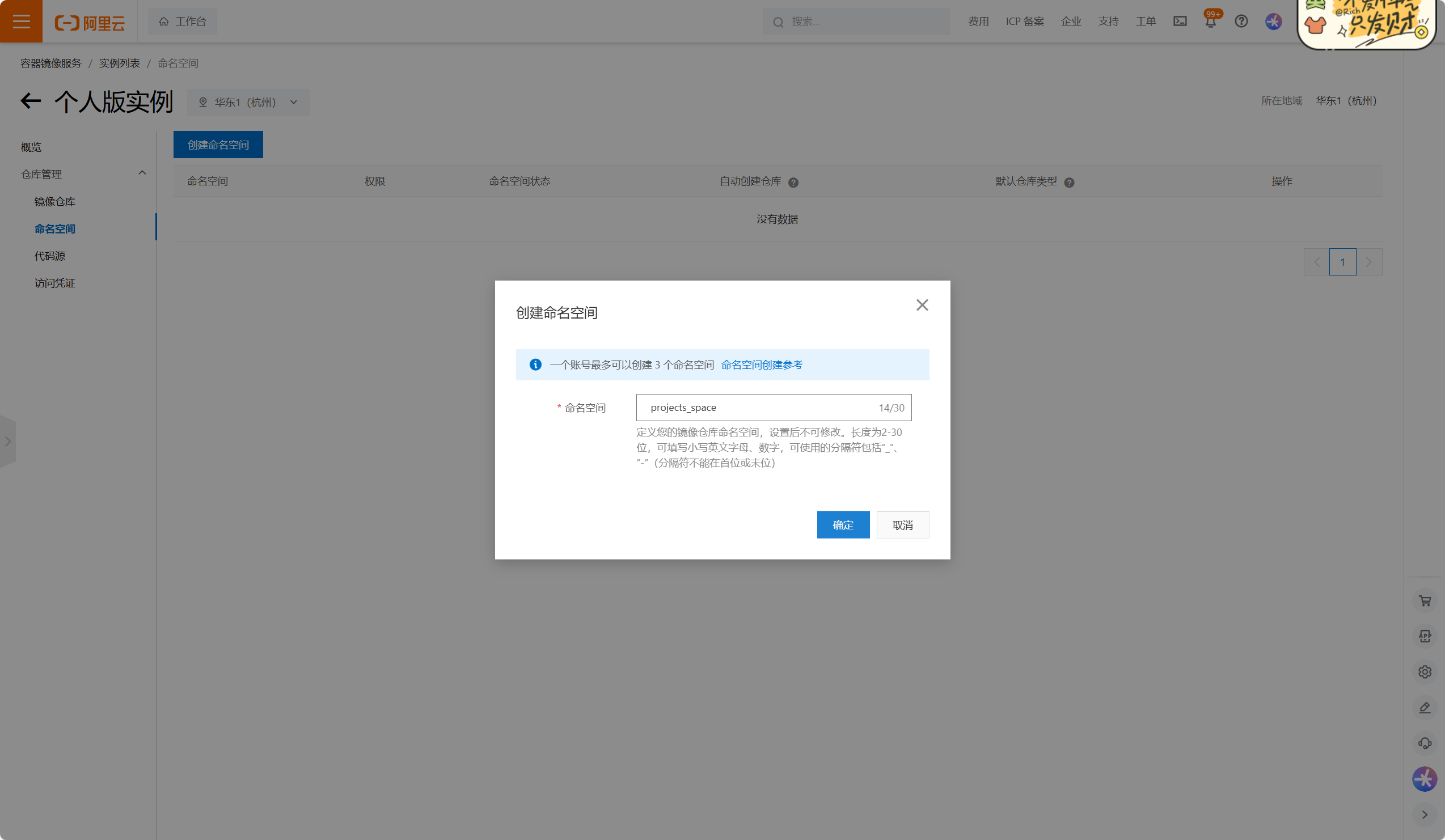This screenshot has height=840, width=1445.
Task: Open the 命名空间创建参考 link
Action: [x=762, y=364]
